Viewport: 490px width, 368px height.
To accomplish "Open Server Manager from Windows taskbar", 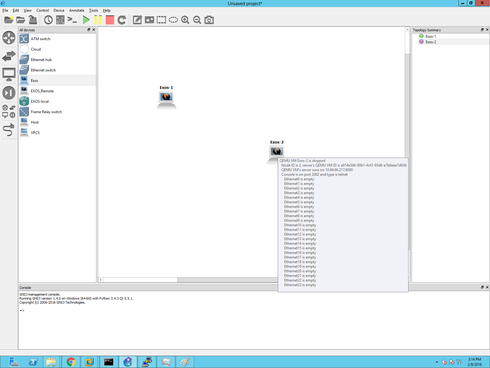I will point(14,362).
